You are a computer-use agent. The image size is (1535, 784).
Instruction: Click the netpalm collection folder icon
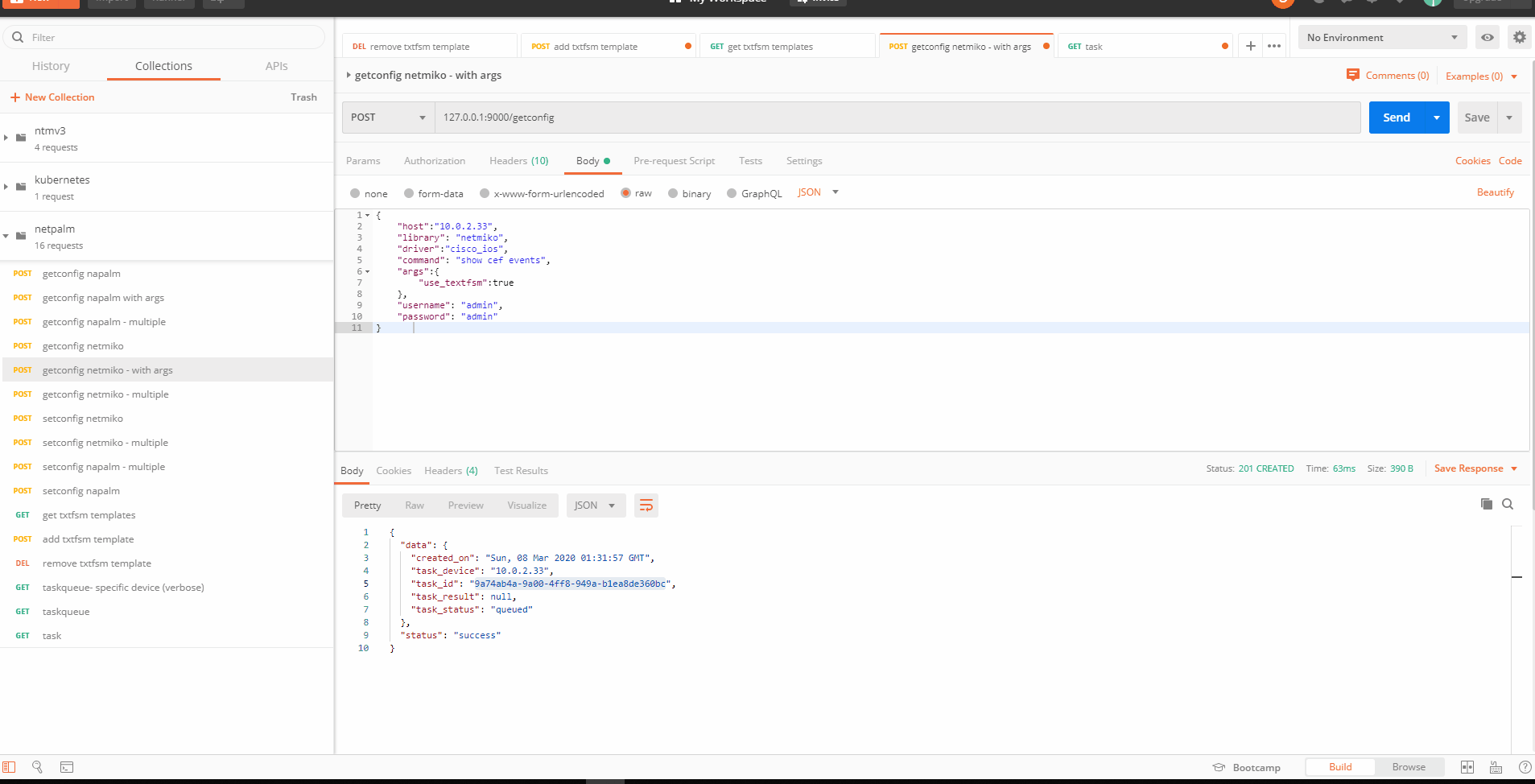[21, 236]
